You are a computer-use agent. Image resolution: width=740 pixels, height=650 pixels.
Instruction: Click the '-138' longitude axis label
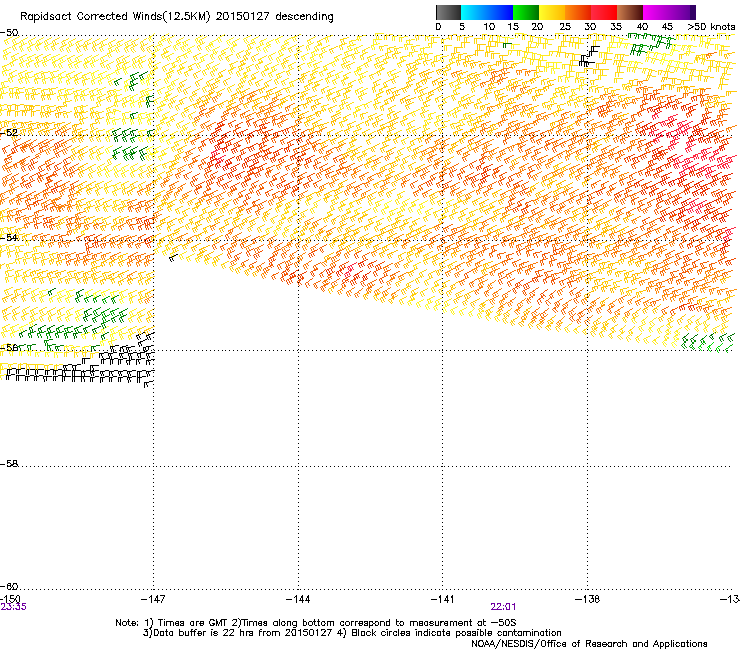pos(587,599)
